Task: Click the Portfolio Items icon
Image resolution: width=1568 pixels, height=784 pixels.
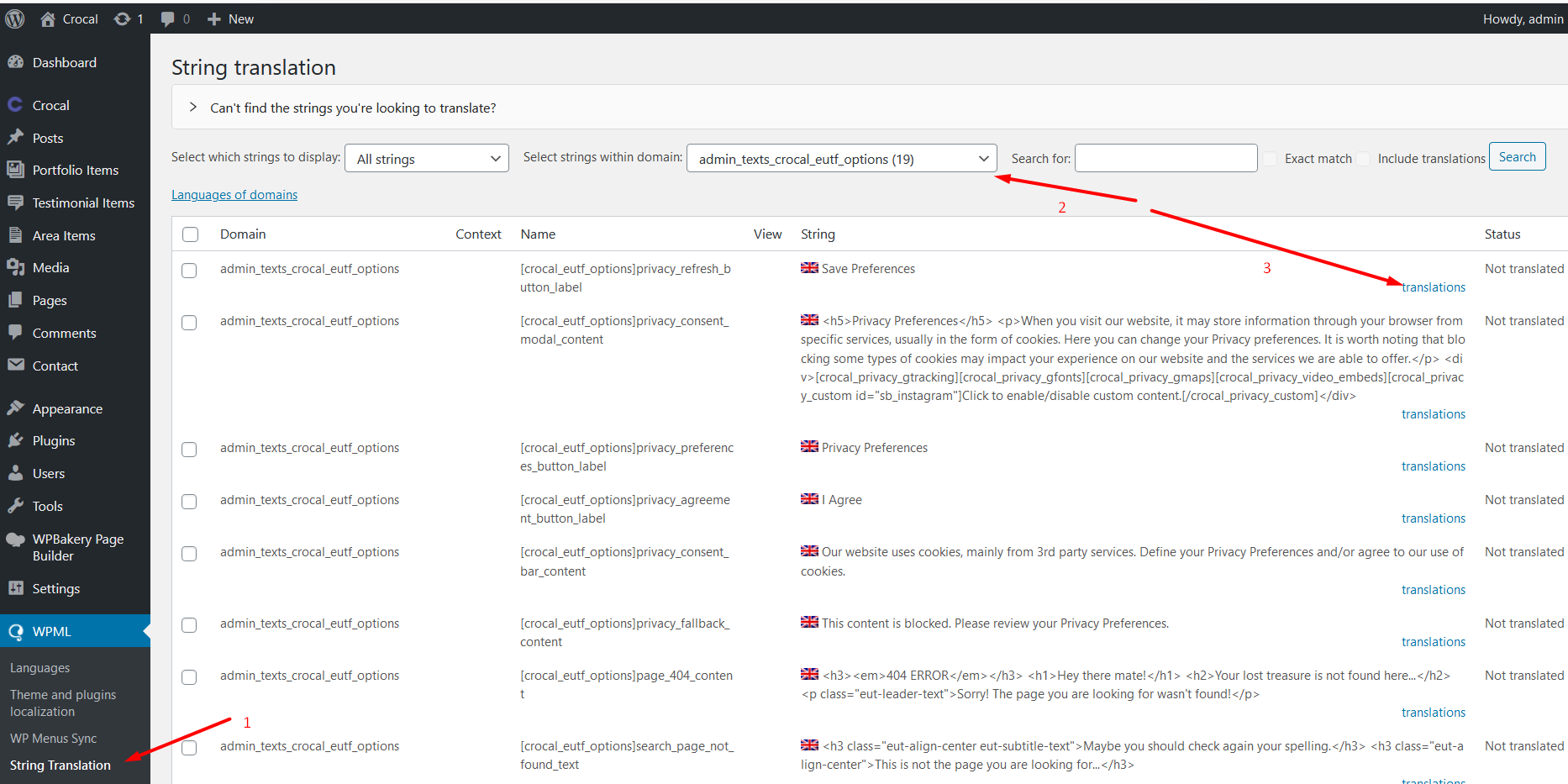Action: click(15, 170)
